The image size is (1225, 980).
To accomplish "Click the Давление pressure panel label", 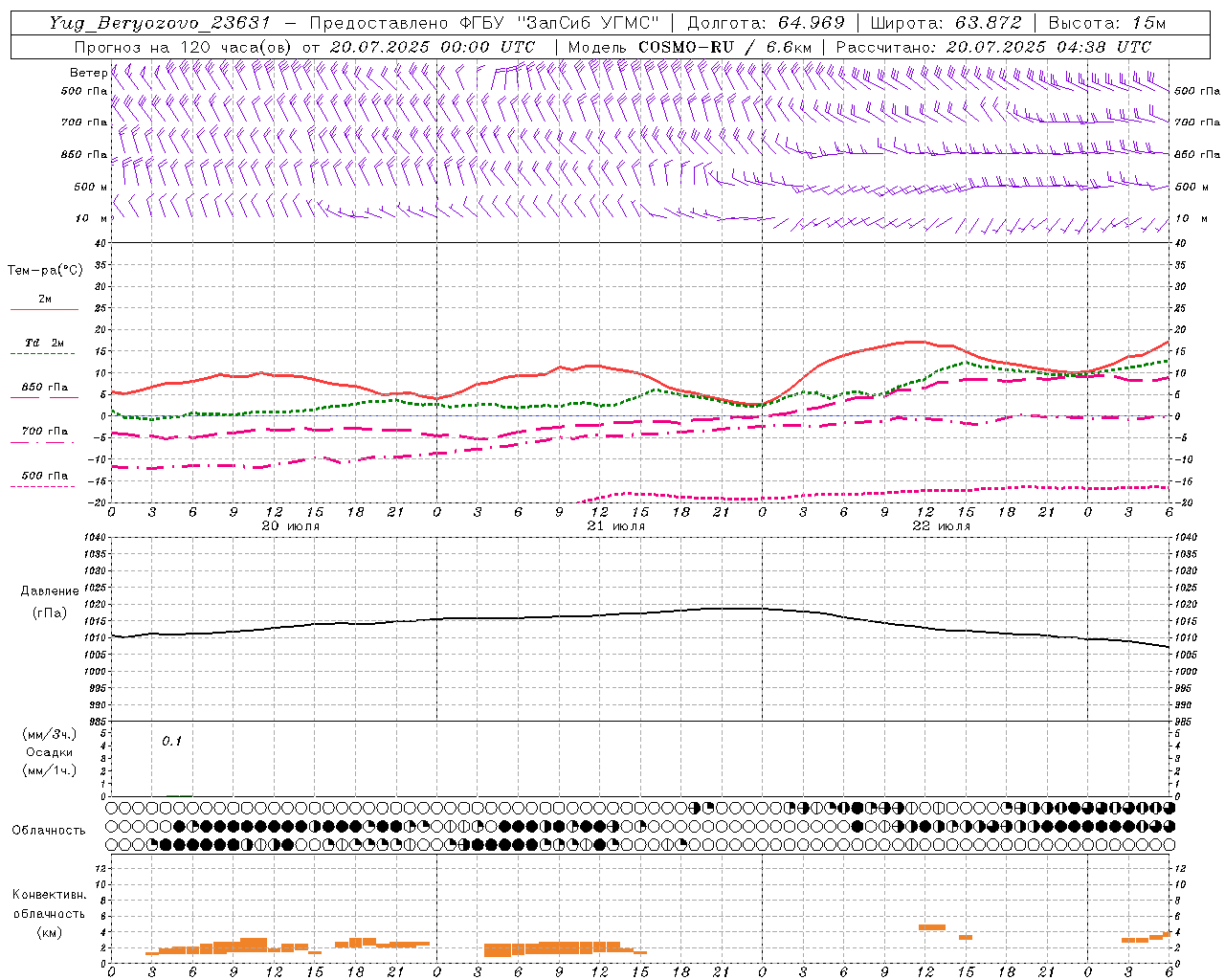I will [50, 591].
